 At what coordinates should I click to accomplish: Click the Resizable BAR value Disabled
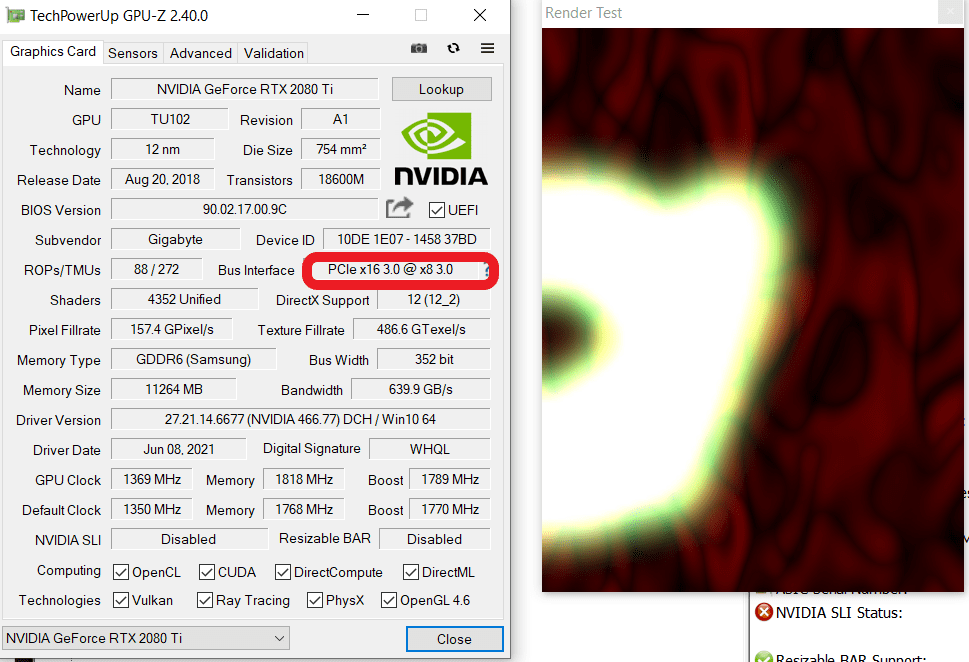point(434,539)
